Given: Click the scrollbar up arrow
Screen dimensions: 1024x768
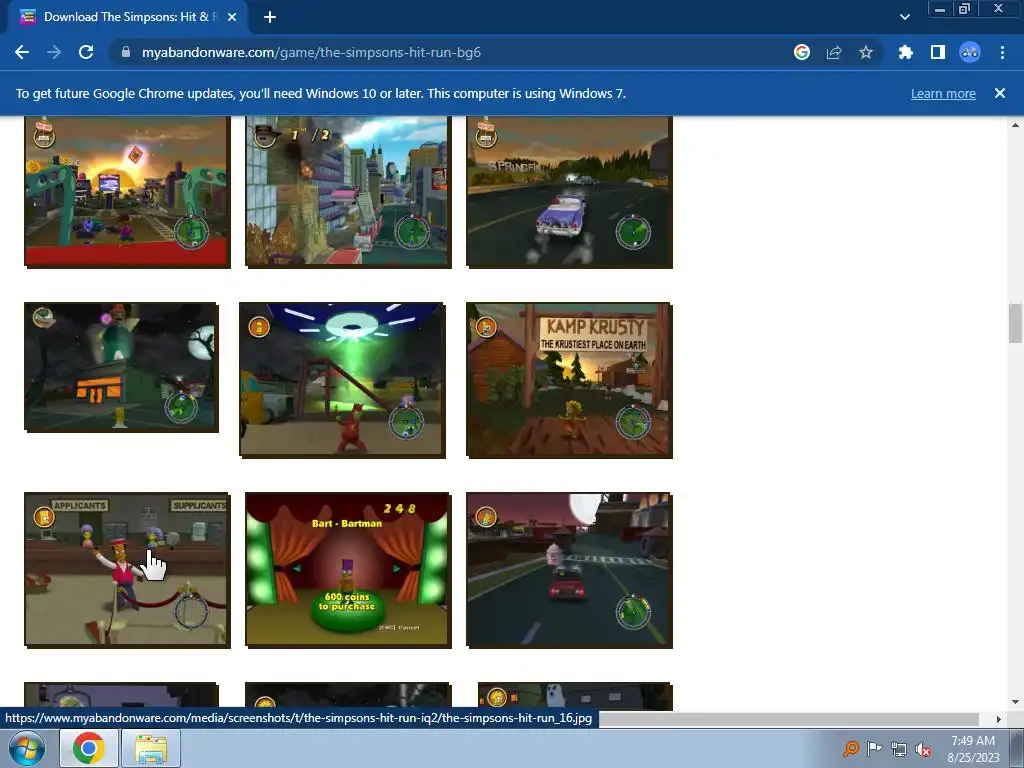Looking at the screenshot, I should [x=1015, y=124].
